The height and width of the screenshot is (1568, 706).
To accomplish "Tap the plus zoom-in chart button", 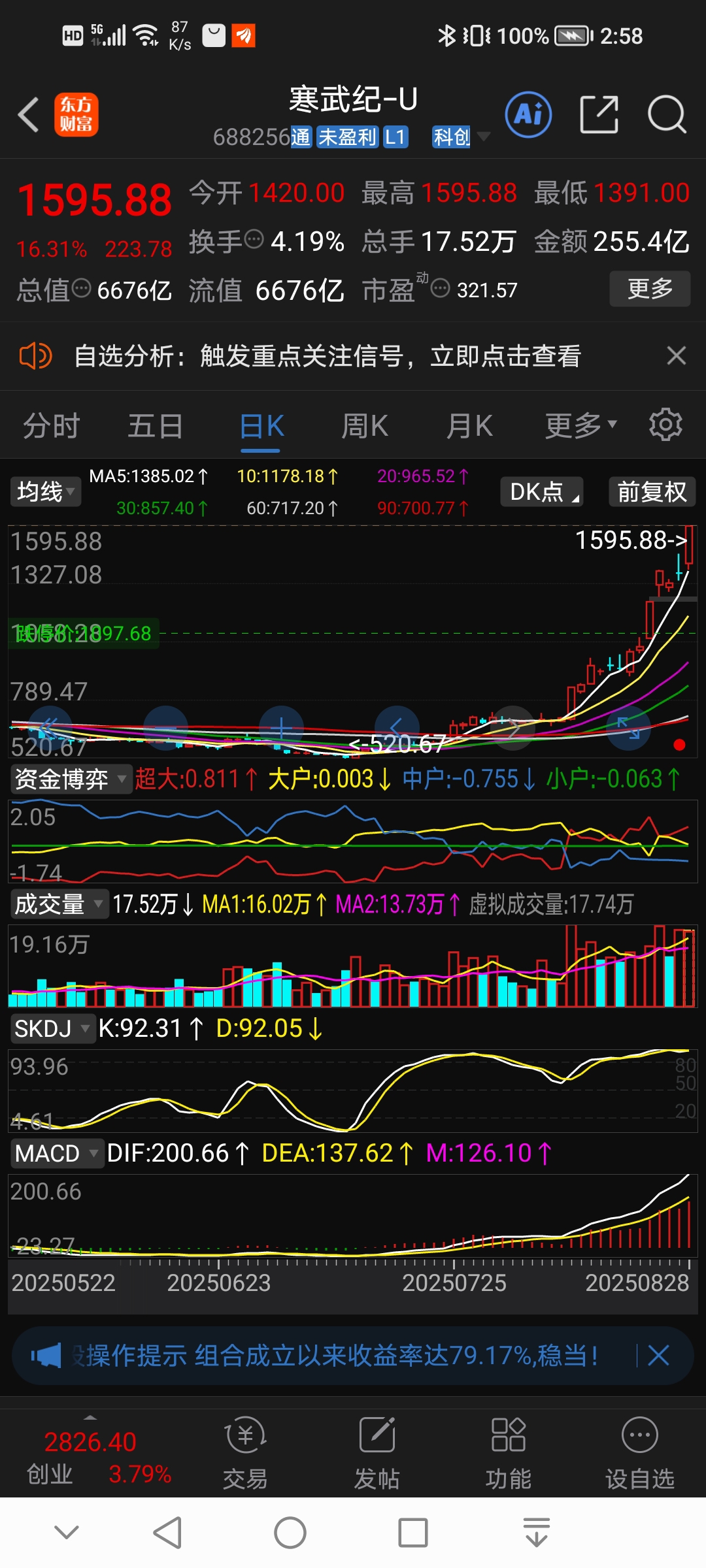I will point(281,728).
